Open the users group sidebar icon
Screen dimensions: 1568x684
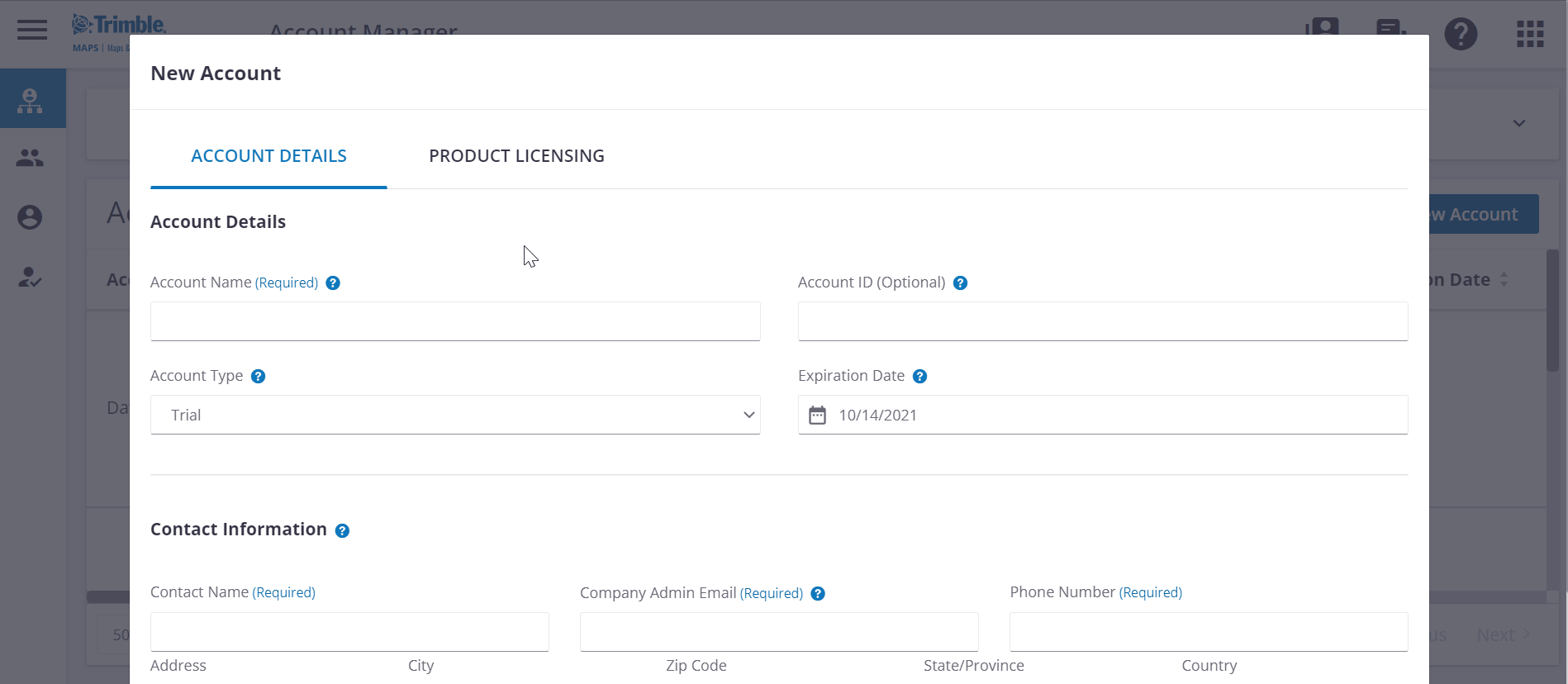pos(31,158)
